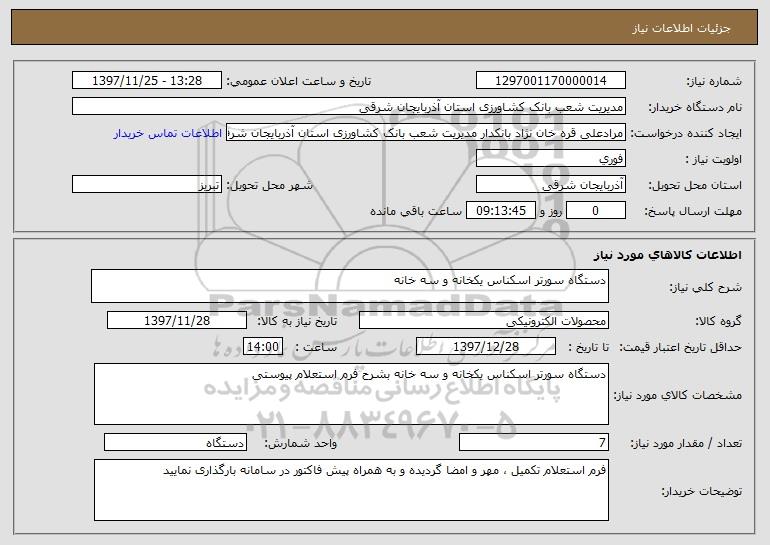The height and width of the screenshot is (545, 770).
Task: Click the تاریخ نیاز به کالا label
Action: [x=297, y=322]
